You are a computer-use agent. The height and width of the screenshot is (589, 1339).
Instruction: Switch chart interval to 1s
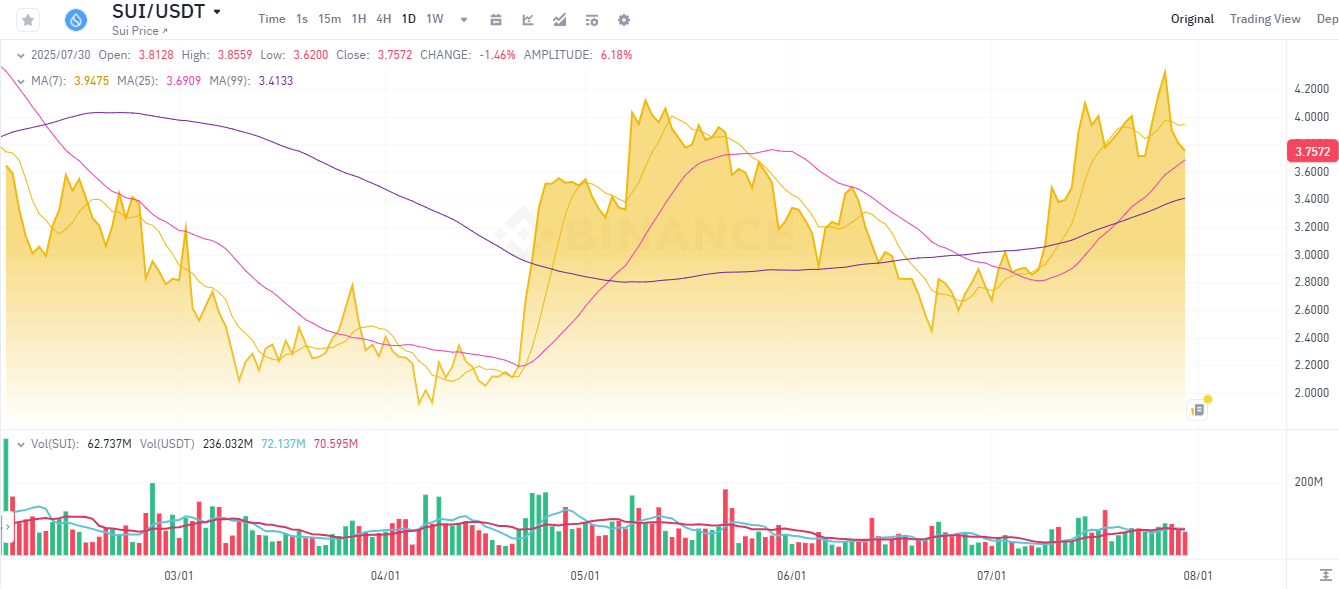302,19
